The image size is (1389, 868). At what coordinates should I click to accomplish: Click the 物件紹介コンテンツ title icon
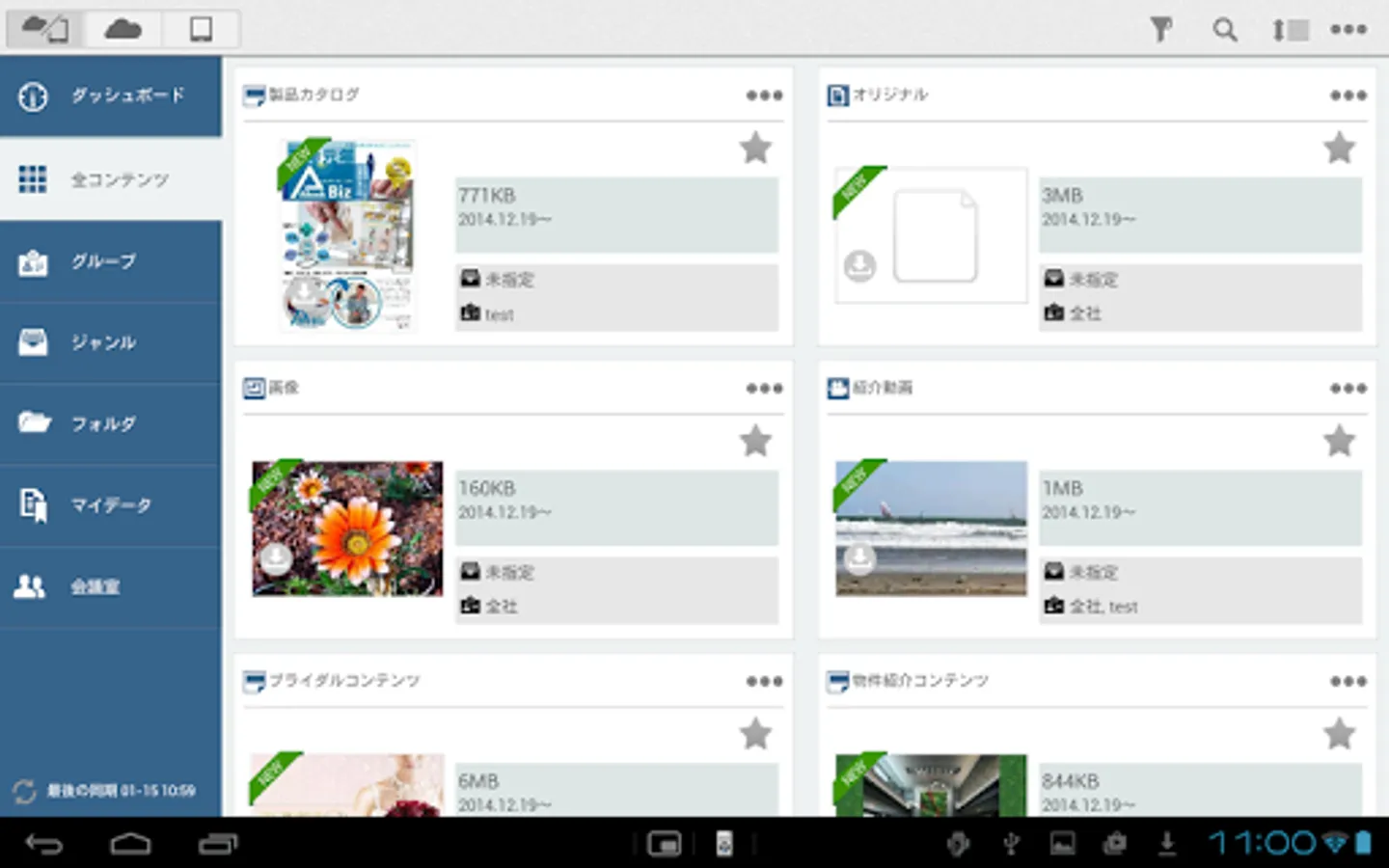tap(837, 681)
